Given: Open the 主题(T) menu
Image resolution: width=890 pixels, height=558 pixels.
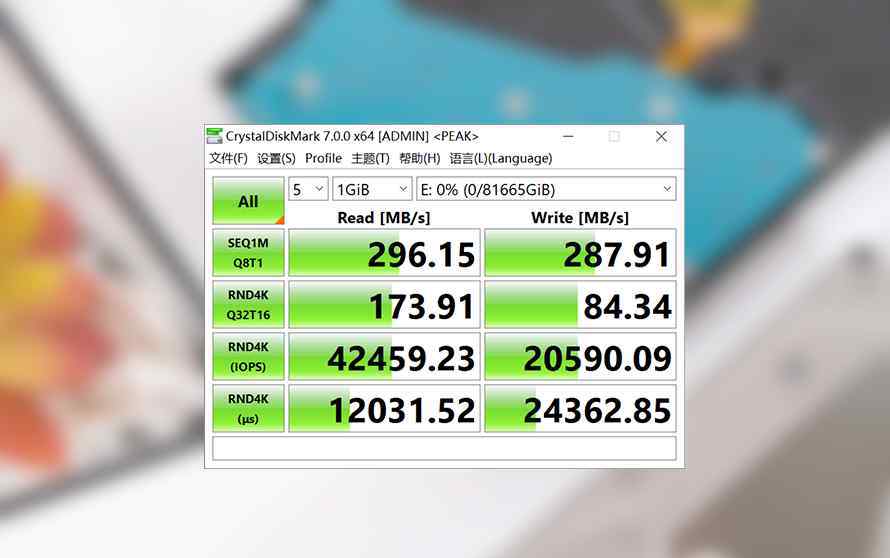Looking at the screenshot, I should tap(370, 158).
